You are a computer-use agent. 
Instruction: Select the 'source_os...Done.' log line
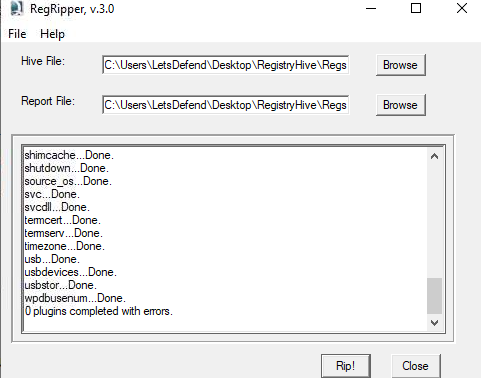point(68,181)
